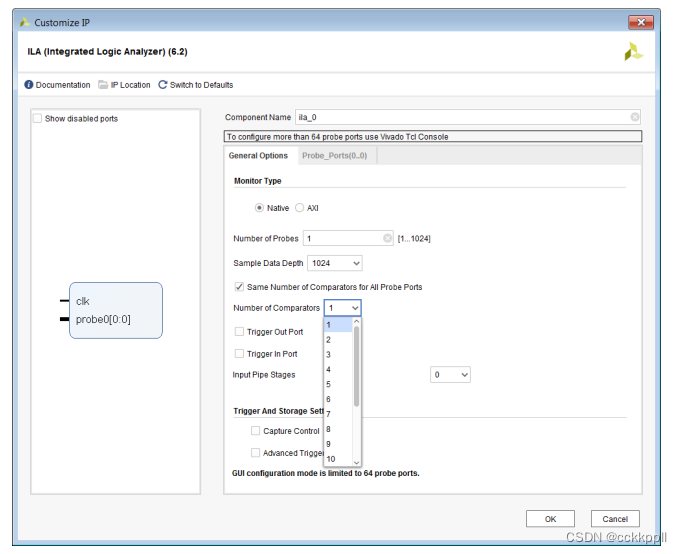Select the AXI monitor type
Image resolution: width=682 pixels, height=554 pixels.
(x=299, y=208)
